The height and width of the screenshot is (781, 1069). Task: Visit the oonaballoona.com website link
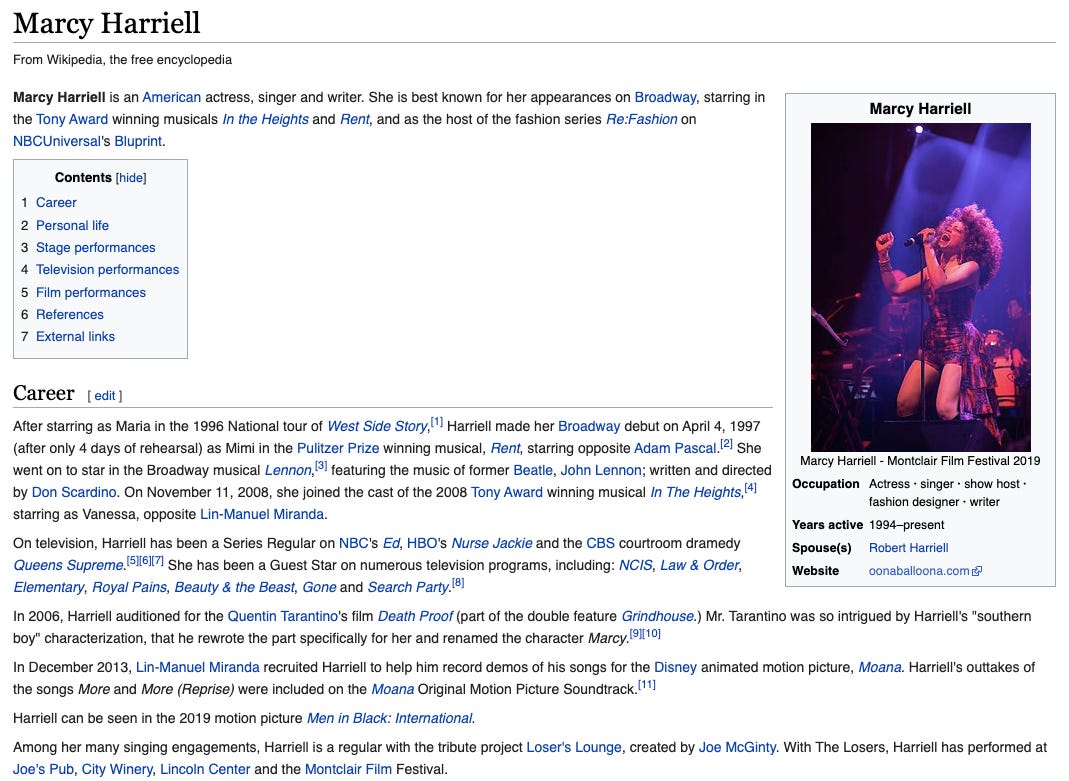coord(919,571)
